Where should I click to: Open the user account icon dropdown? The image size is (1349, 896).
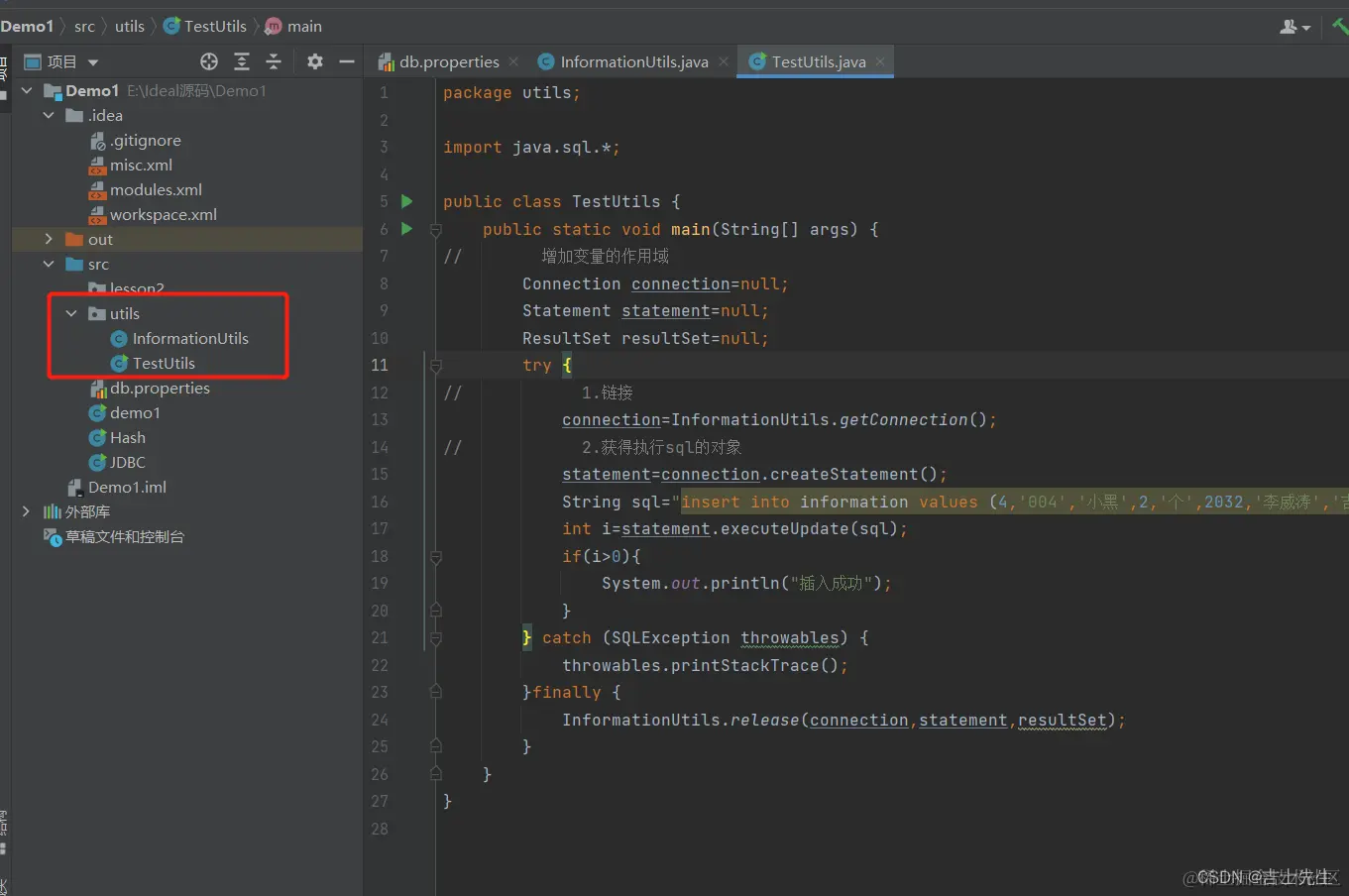click(1294, 27)
